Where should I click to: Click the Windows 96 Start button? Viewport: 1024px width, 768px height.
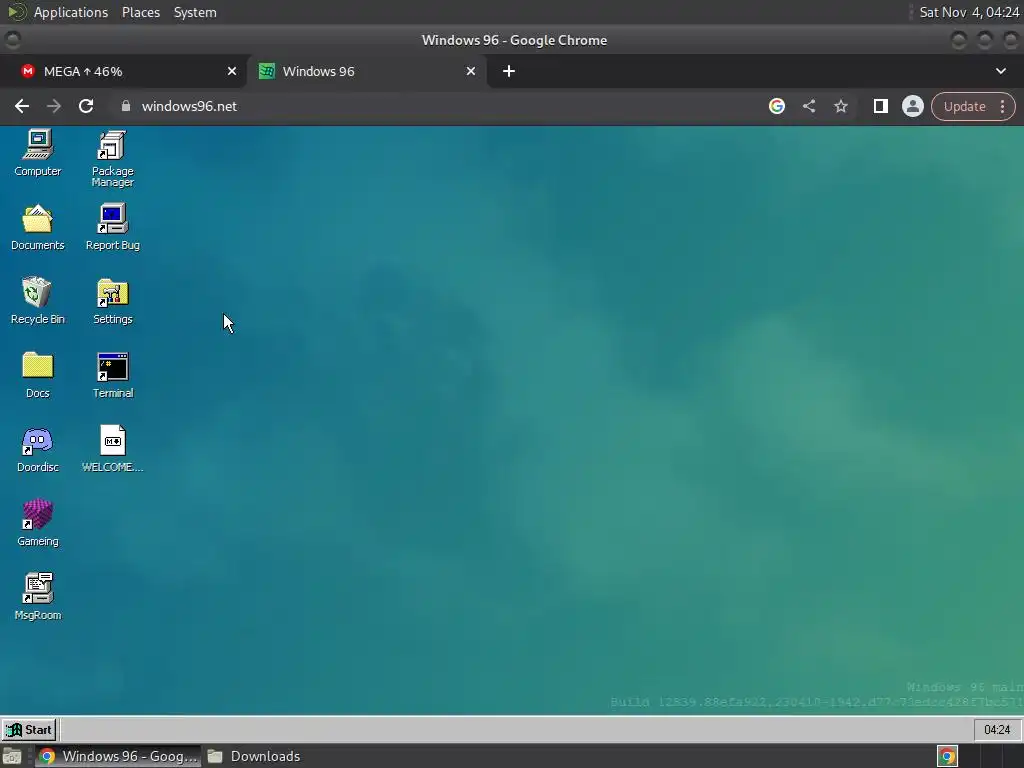point(29,729)
